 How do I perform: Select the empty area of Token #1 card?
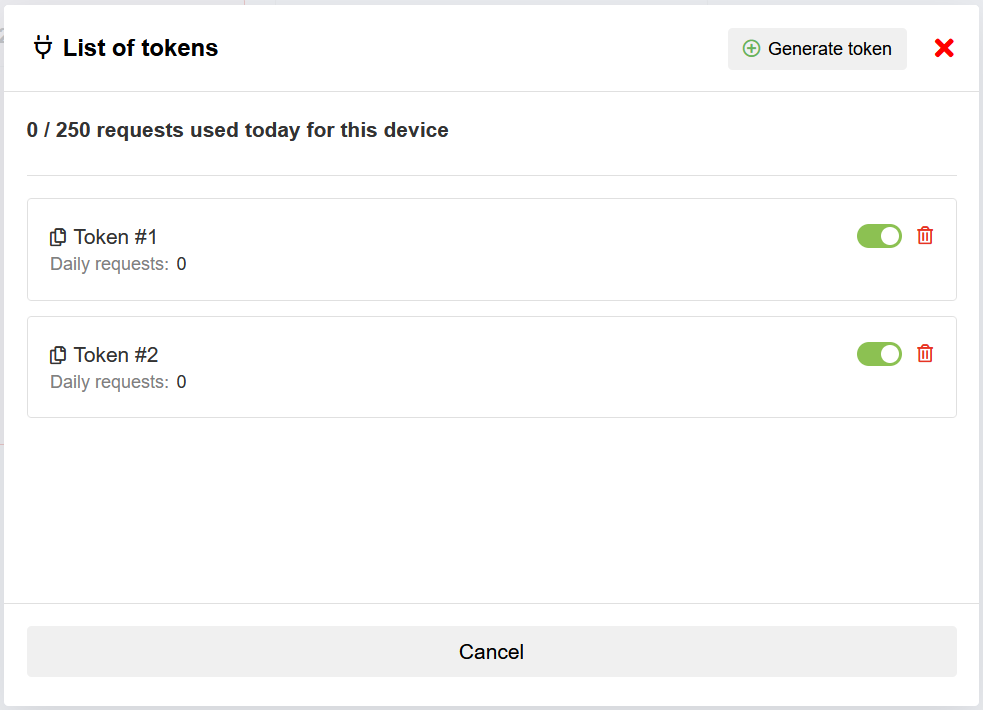click(x=500, y=250)
